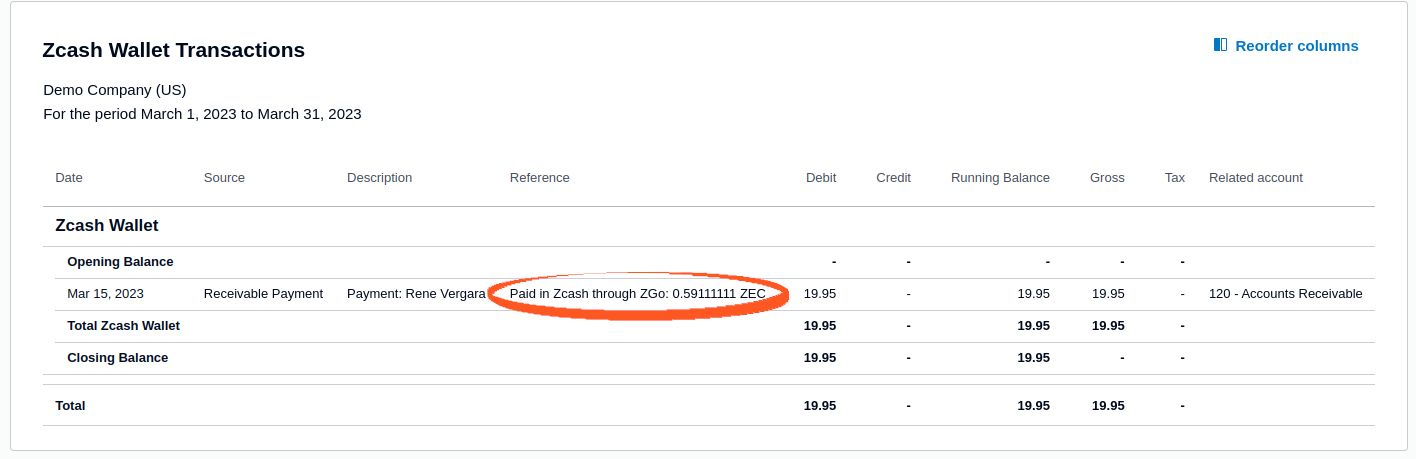Click the Description column header
The image size is (1416, 459).
point(379,178)
